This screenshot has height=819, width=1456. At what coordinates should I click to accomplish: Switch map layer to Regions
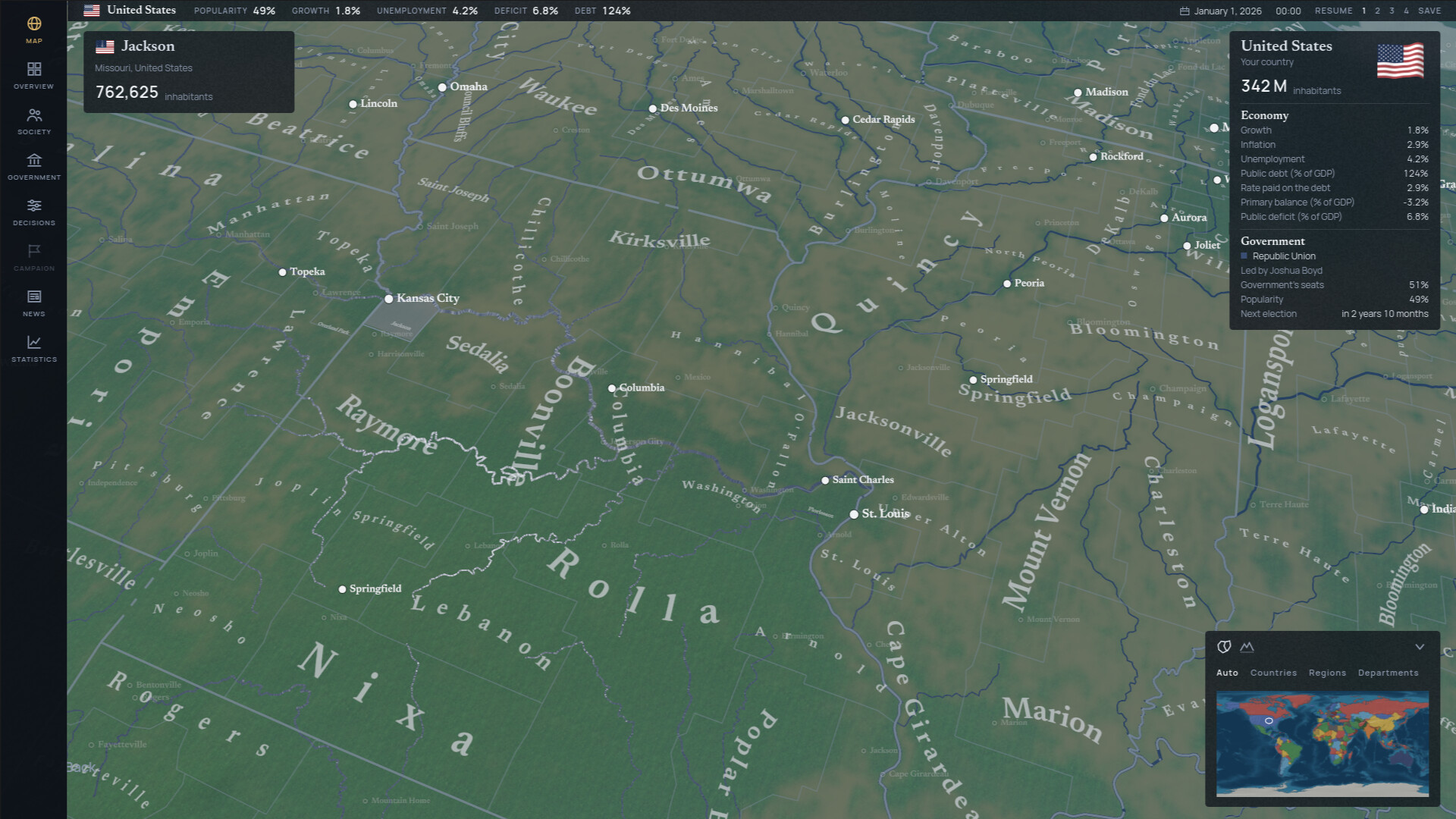point(1327,673)
